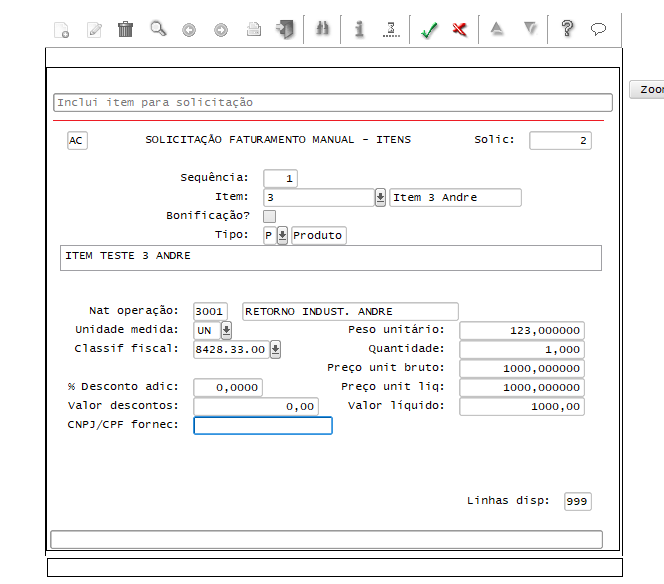Click the information 'i' icon
Image resolution: width=664 pixels, height=584 pixels.
click(x=359, y=29)
